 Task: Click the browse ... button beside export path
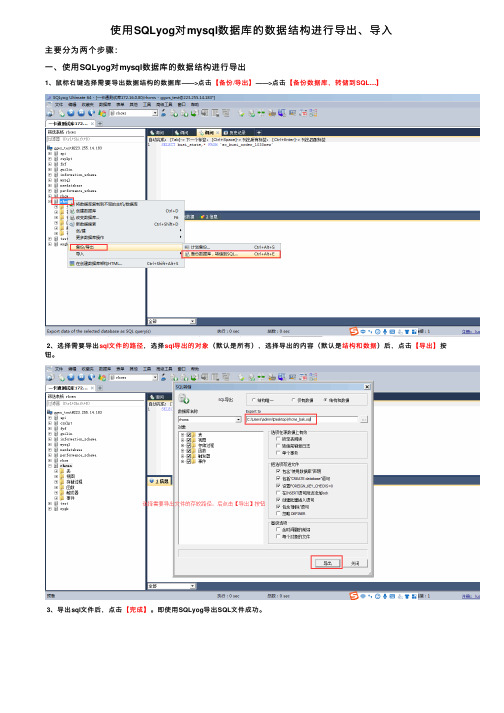[364, 419]
